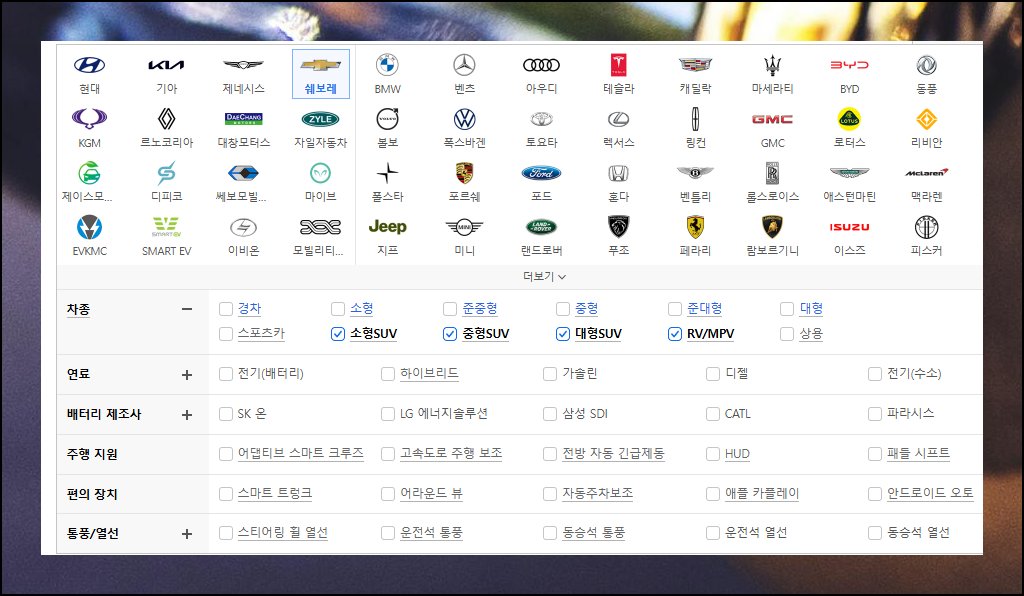Open the 준대형 body type link

(x=705, y=308)
